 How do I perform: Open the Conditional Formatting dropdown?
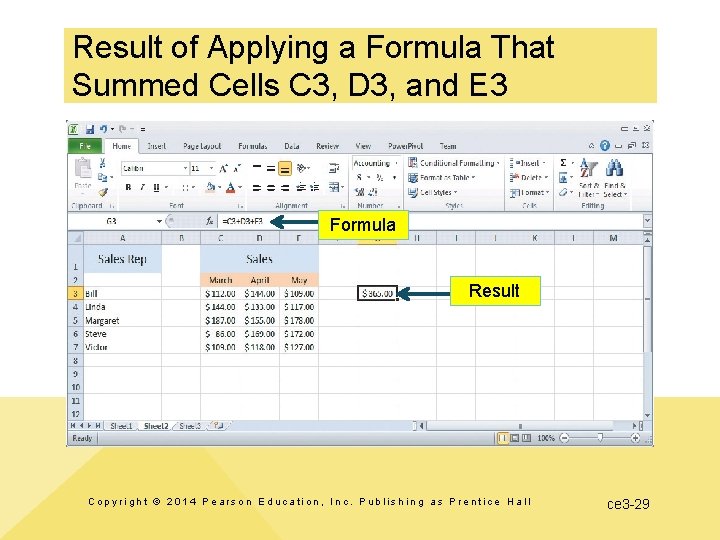[x=454, y=163]
